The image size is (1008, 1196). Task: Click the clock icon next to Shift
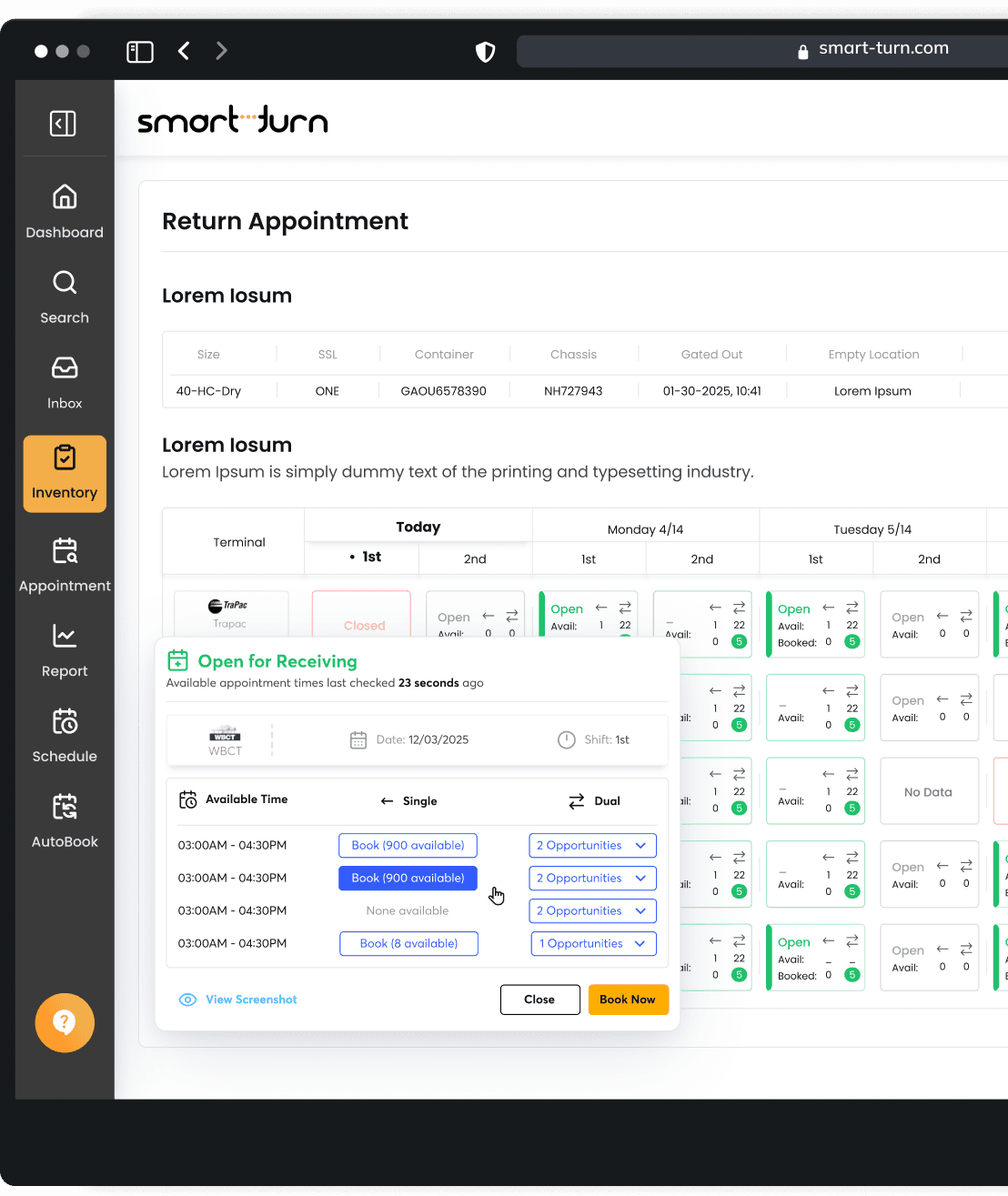tap(567, 740)
